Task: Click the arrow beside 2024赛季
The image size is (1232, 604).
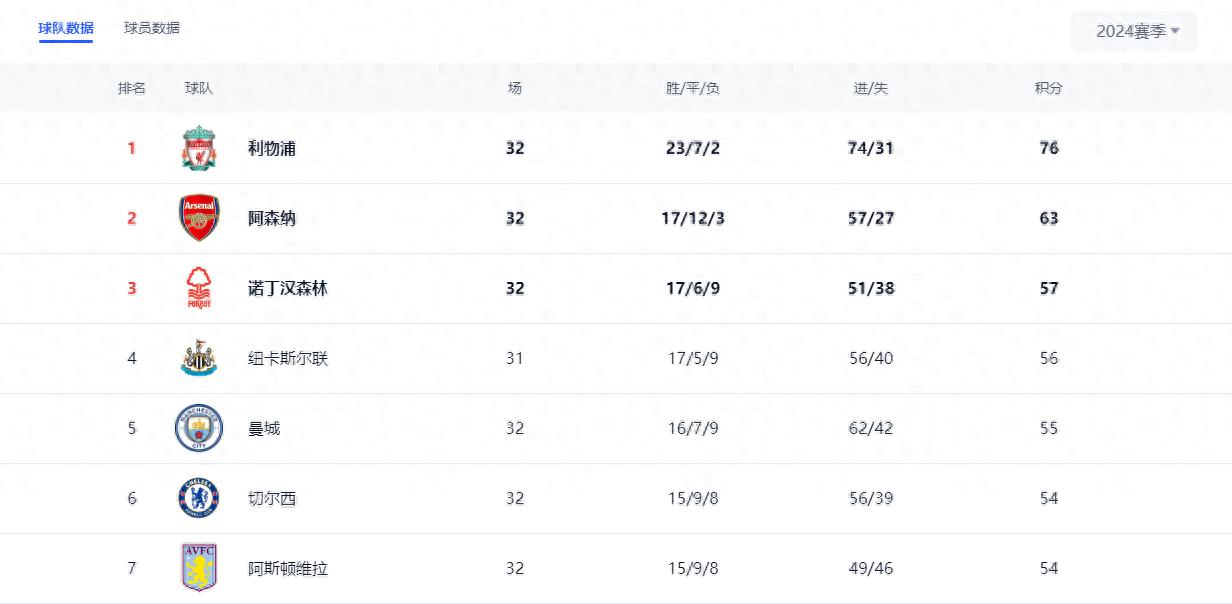Action: (1176, 31)
